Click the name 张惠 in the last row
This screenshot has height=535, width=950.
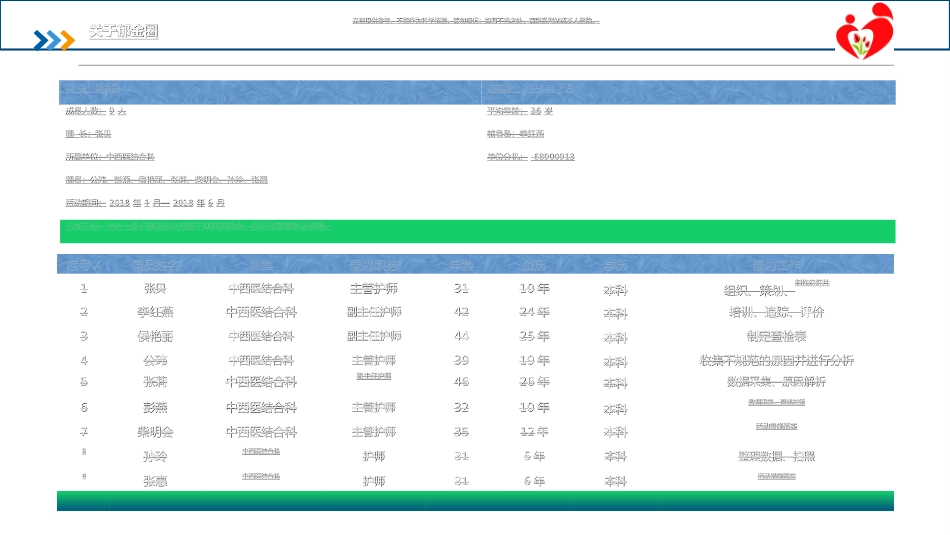[x=155, y=481]
